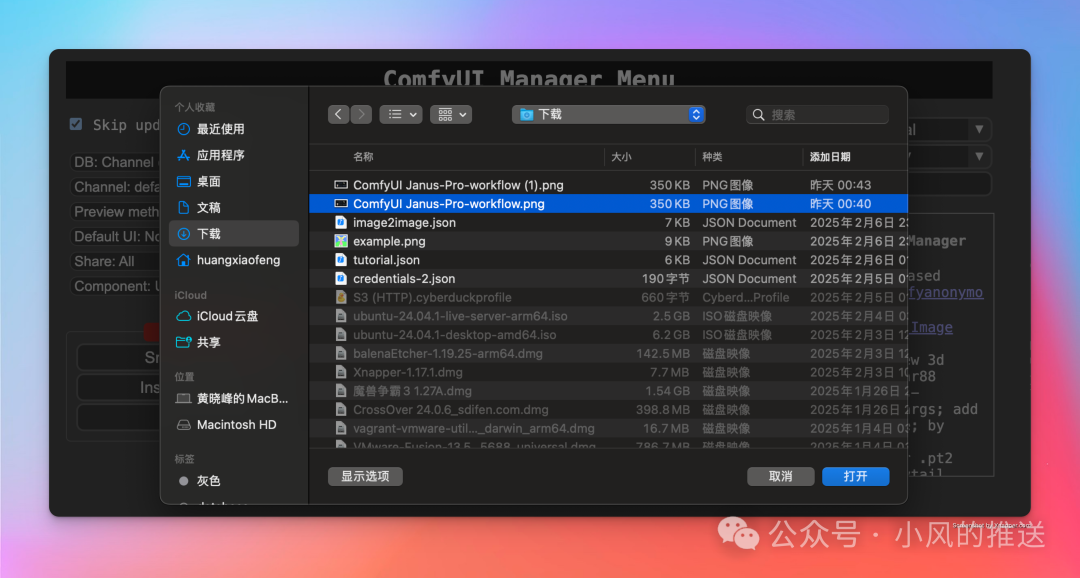This screenshot has width=1080, height=578.
Task: Sort by the 种类 column header
Action: pos(712,157)
